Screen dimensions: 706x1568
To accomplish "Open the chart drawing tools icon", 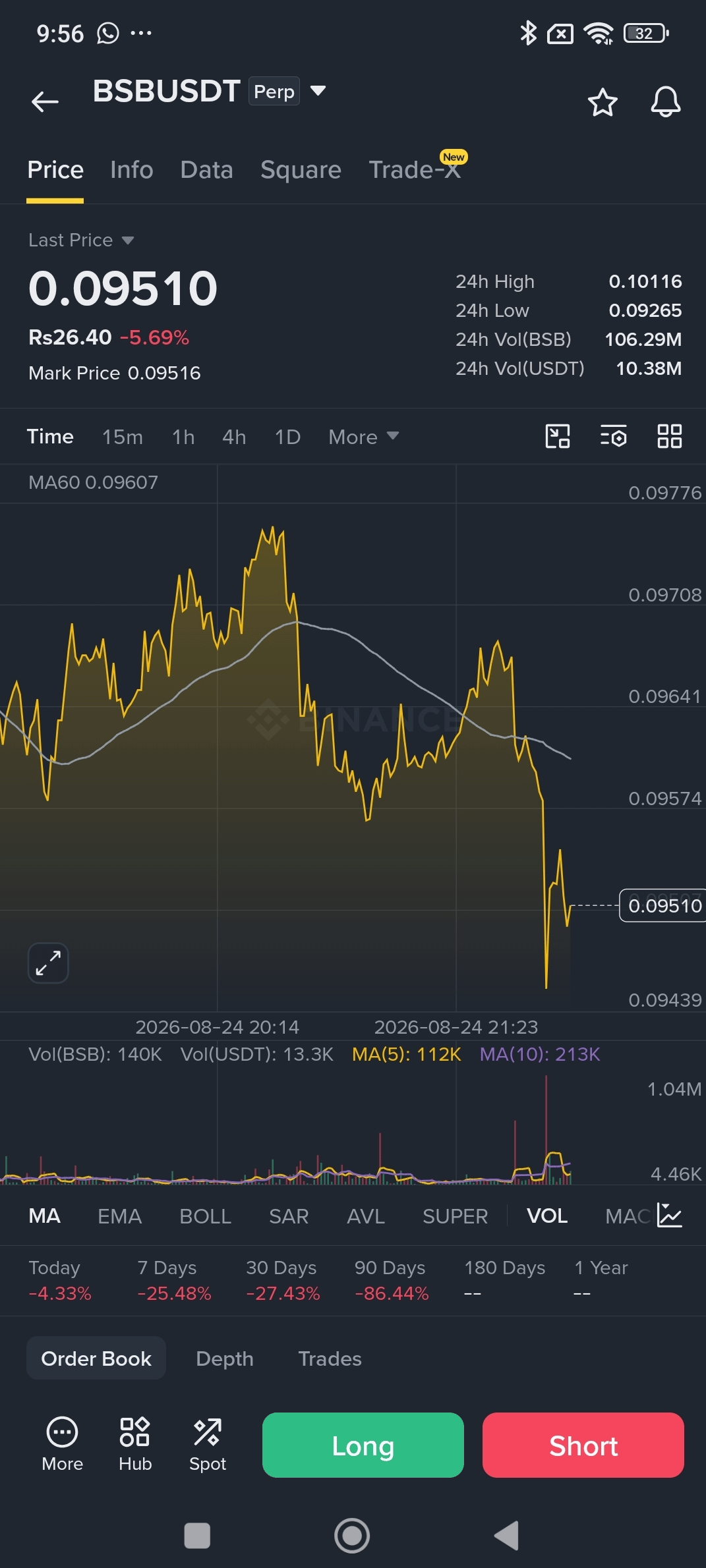I will point(558,436).
